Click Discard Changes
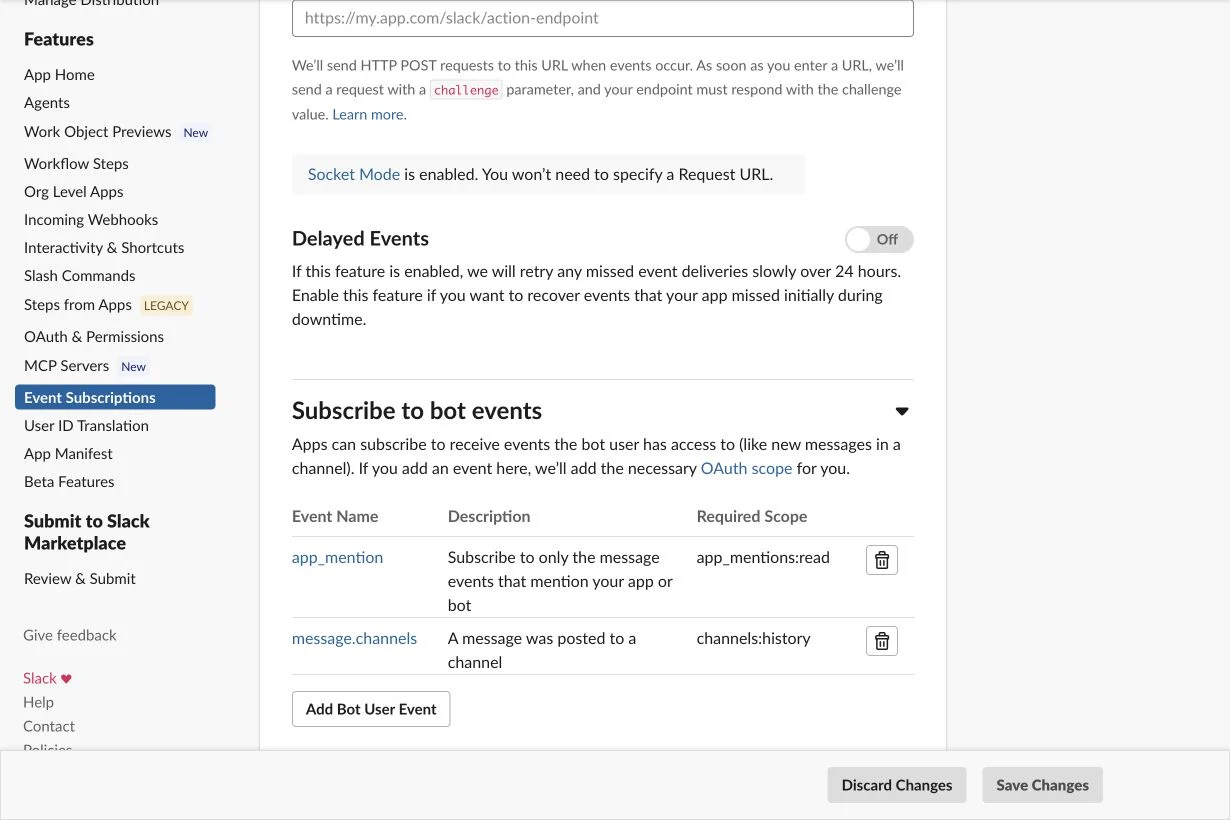The height and width of the screenshot is (820, 1230). pyautogui.click(x=897, y=785)
